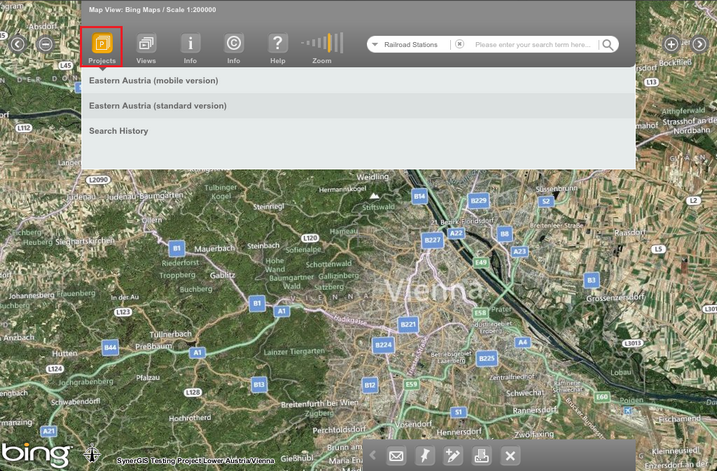Click the magnifier search button
717x471 pixels.
coord(608,45)
